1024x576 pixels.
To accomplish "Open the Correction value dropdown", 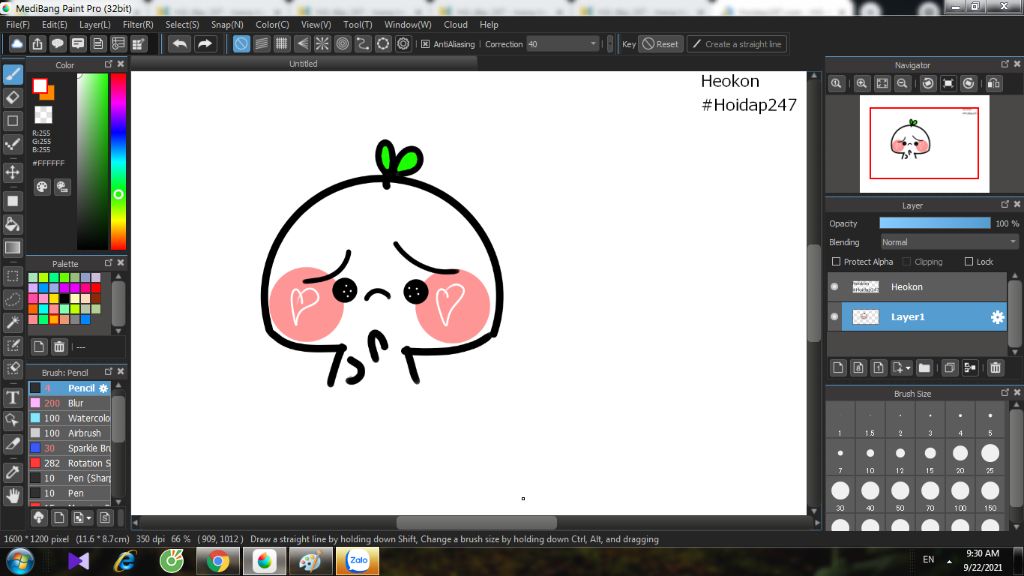I will coord(593,44).
